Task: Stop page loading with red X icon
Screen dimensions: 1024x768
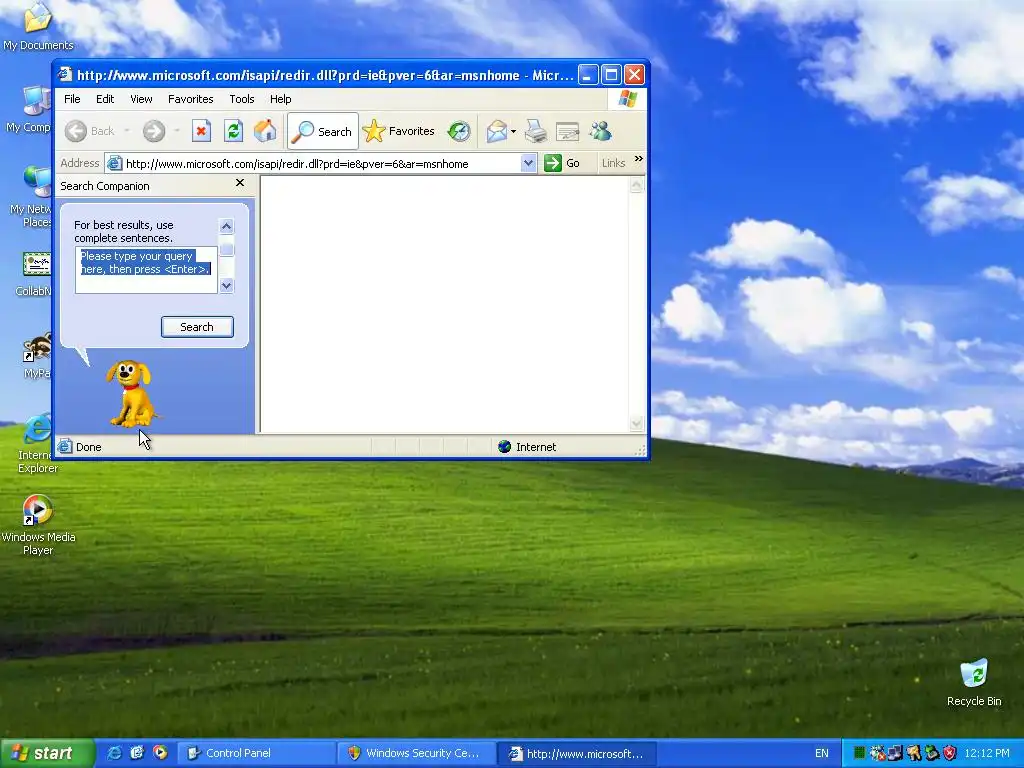Action: (x=201, y=131)
